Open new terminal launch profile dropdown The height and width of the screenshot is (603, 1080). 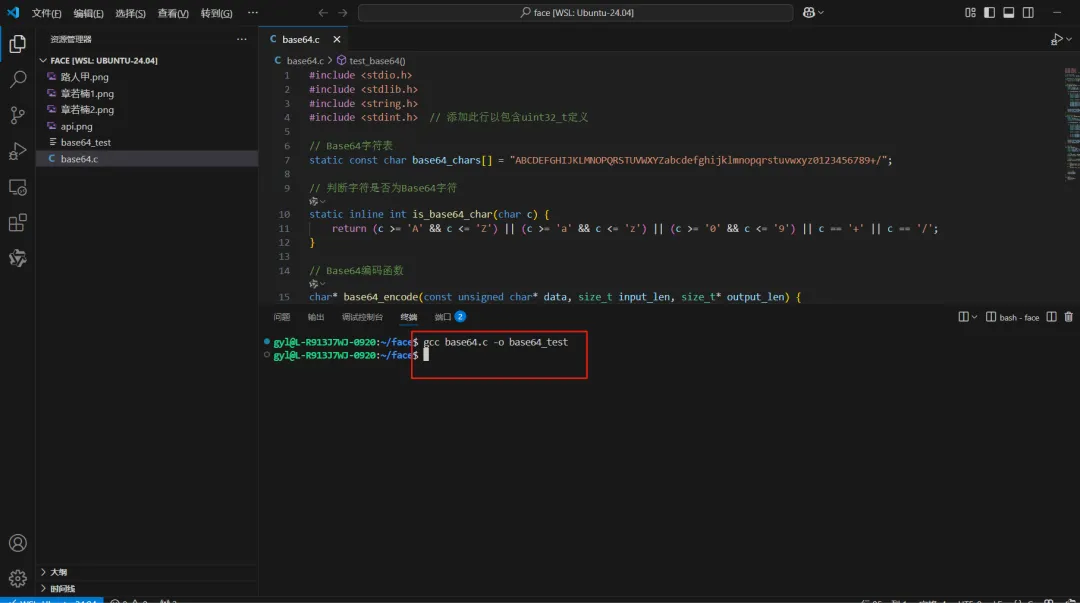coord(974,317)
